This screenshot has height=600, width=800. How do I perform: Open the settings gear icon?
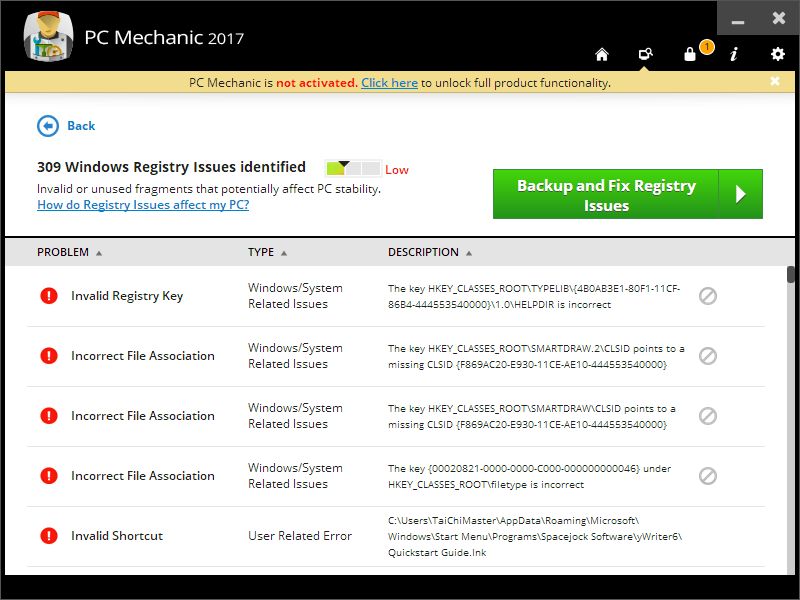coord(778,54)
